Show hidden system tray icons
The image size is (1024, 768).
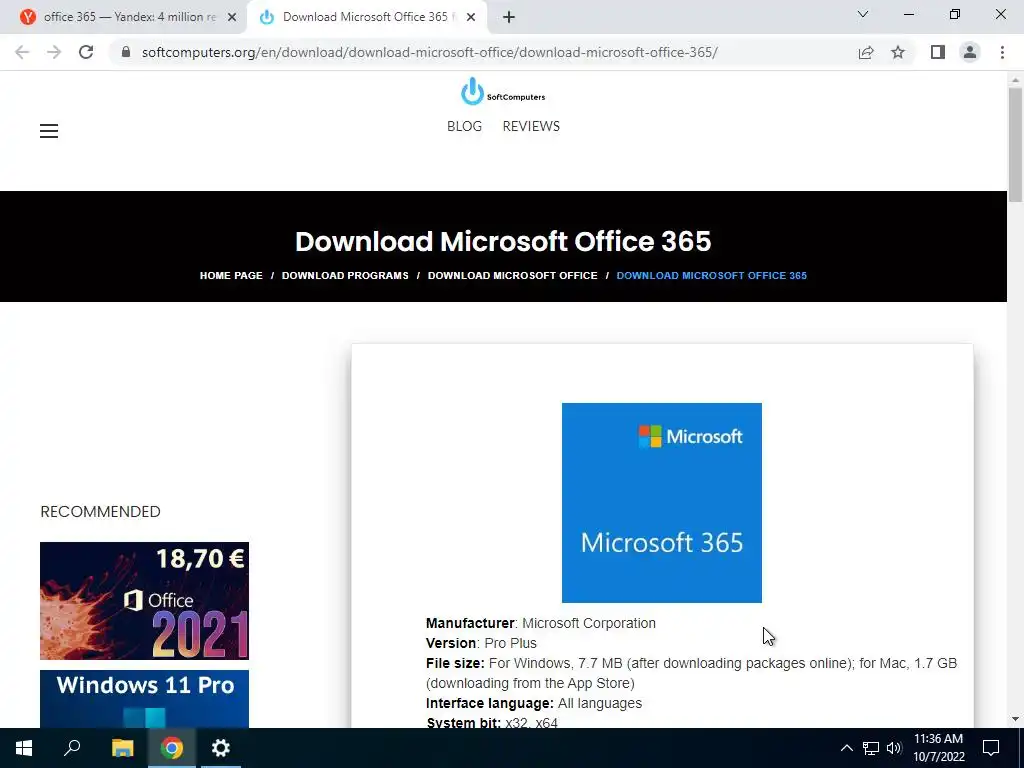tap(846, 748)
